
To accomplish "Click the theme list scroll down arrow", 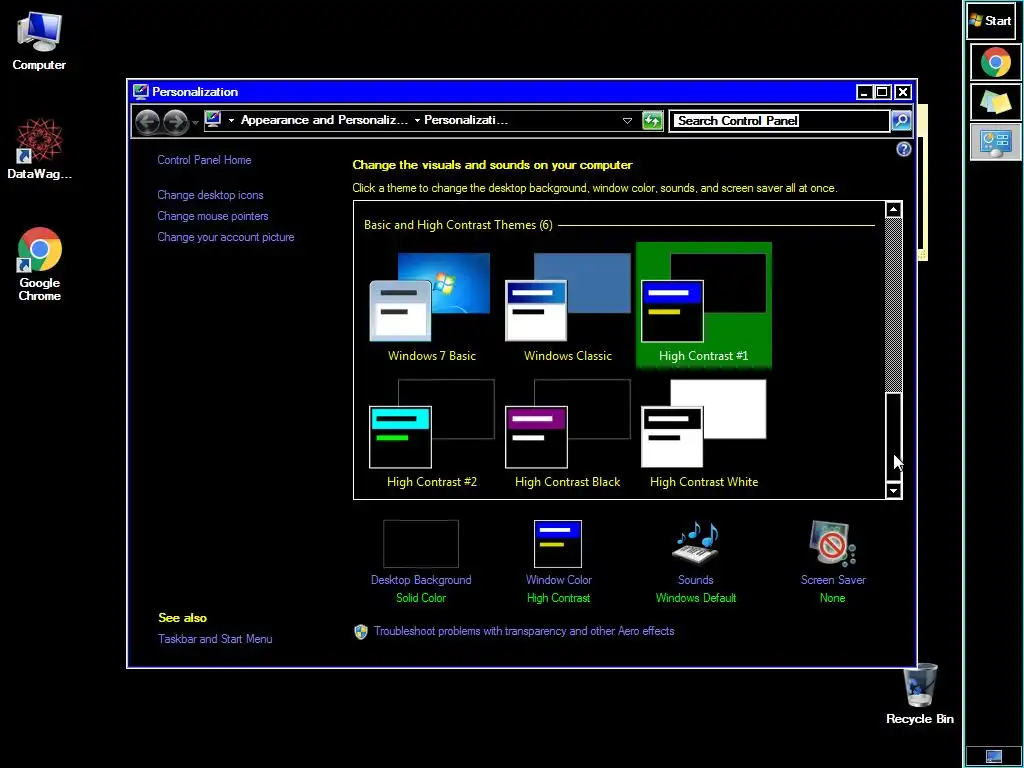I will pyautogui.click(x=893, y=490).
